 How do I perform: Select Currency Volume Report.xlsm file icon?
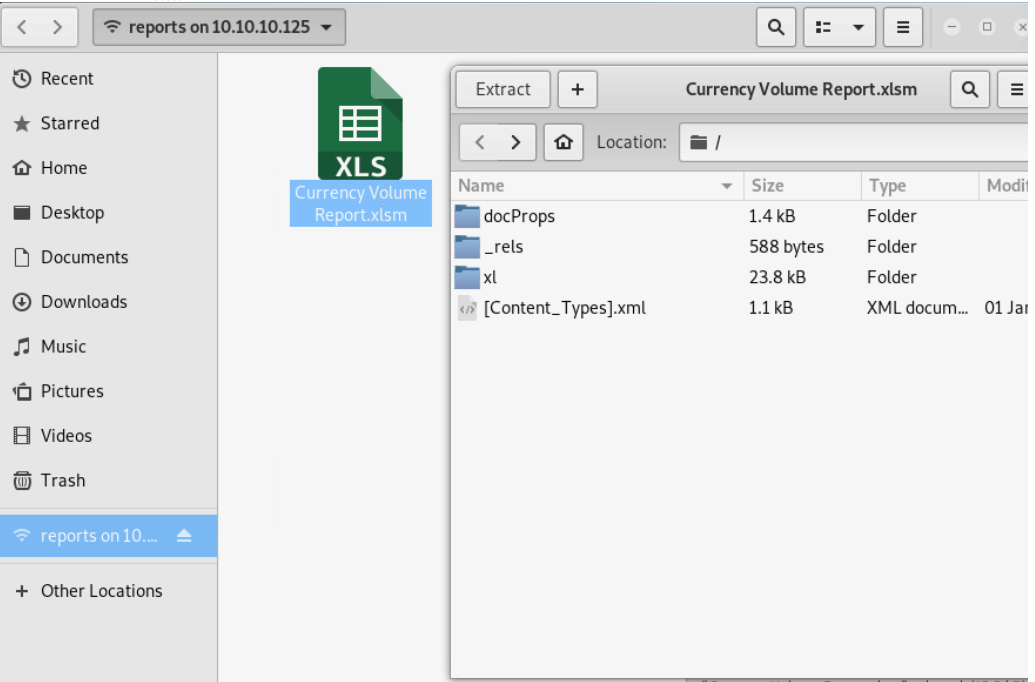[360, 125]
